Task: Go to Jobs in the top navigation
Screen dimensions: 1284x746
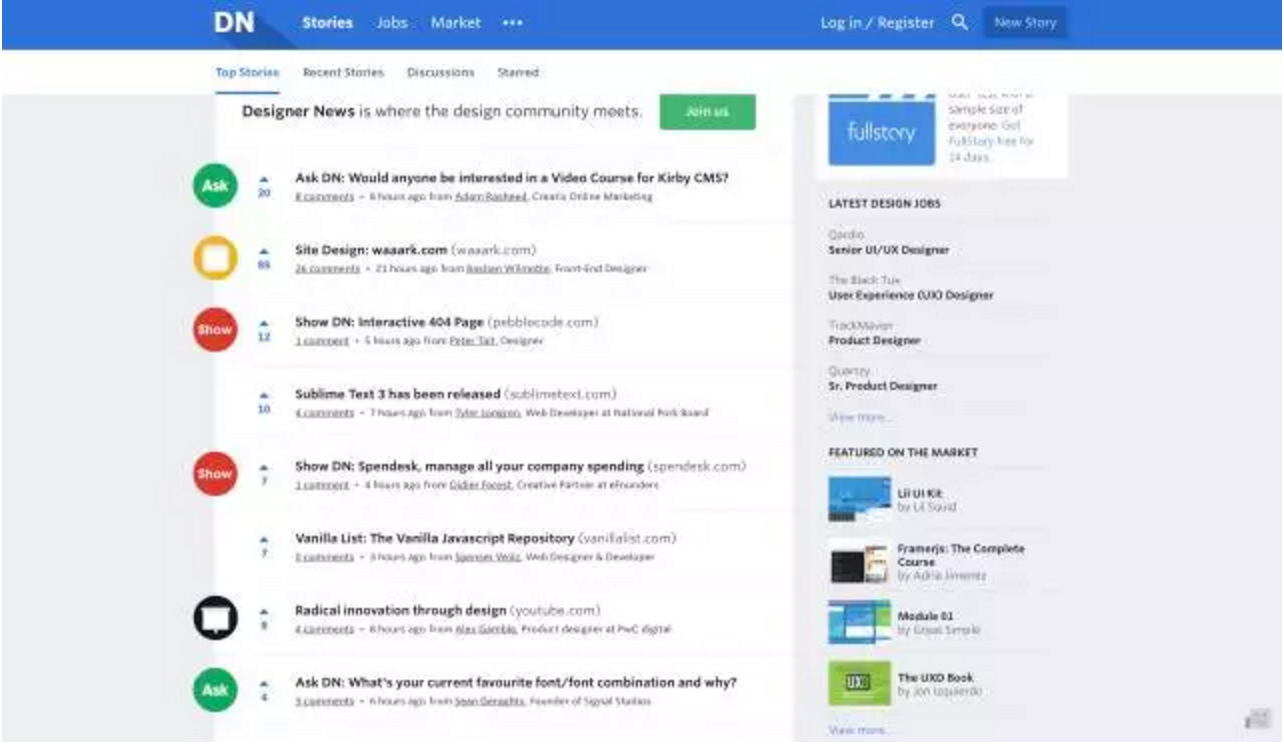Action: 392,23
